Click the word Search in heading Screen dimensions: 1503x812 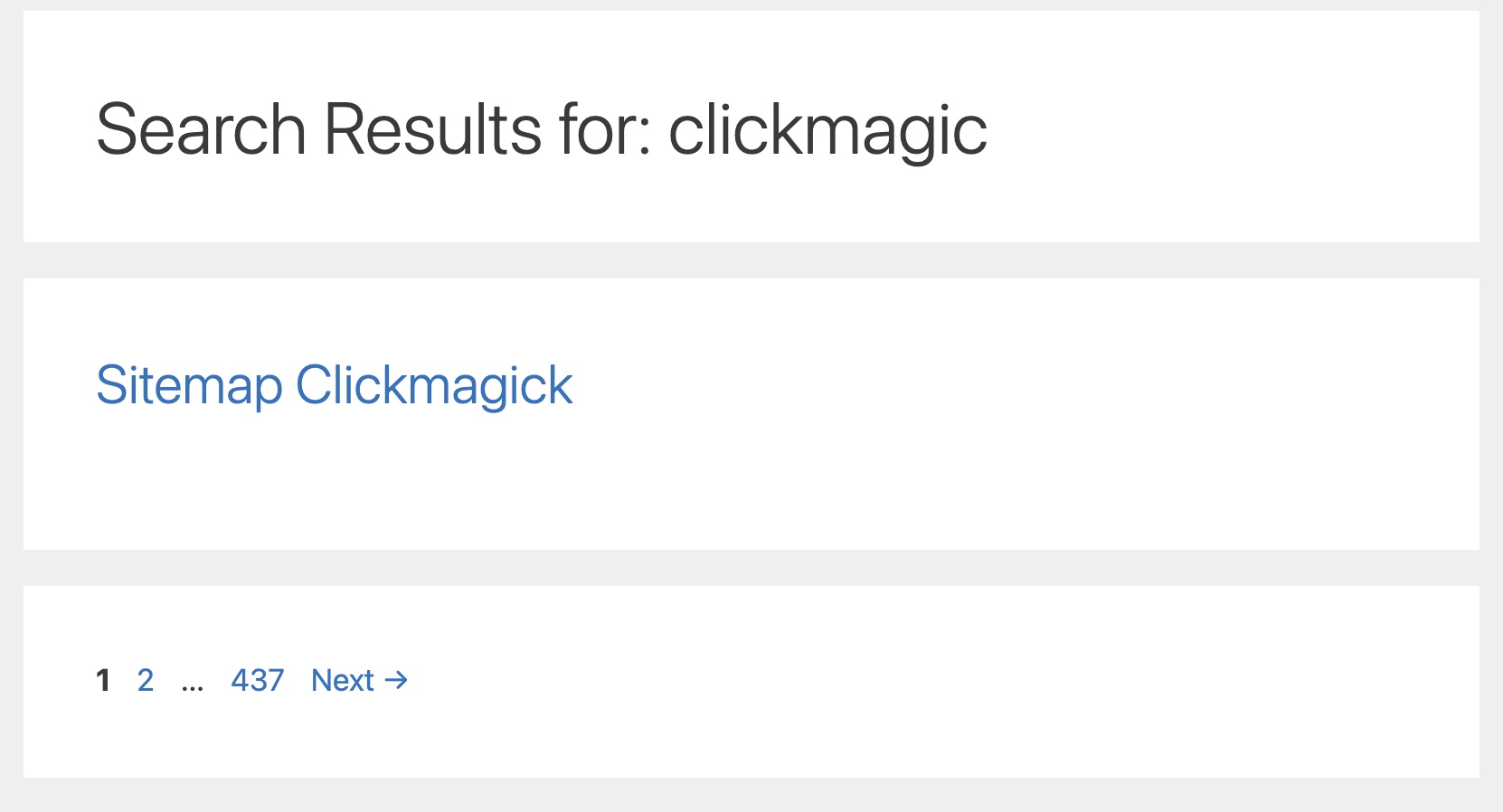pyautogui.click(x=202, y=130)
